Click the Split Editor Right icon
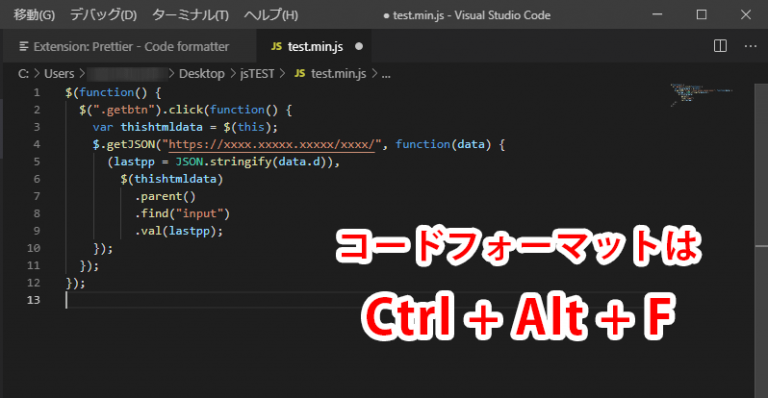The image size is (768, 398). (x=720, y=46)
